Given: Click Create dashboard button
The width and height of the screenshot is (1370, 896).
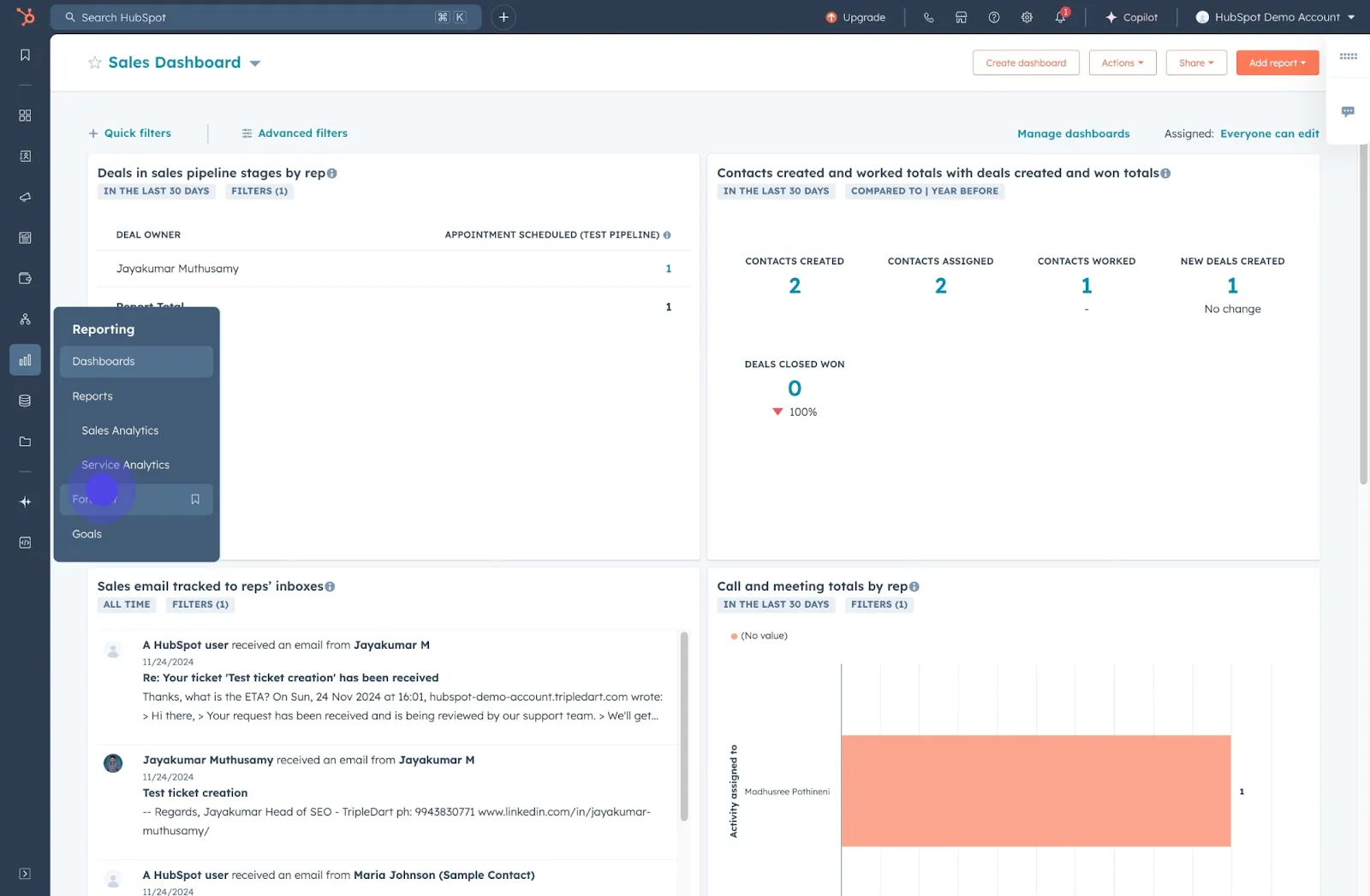Looking at the screenshot, I should click(1026, 62).
